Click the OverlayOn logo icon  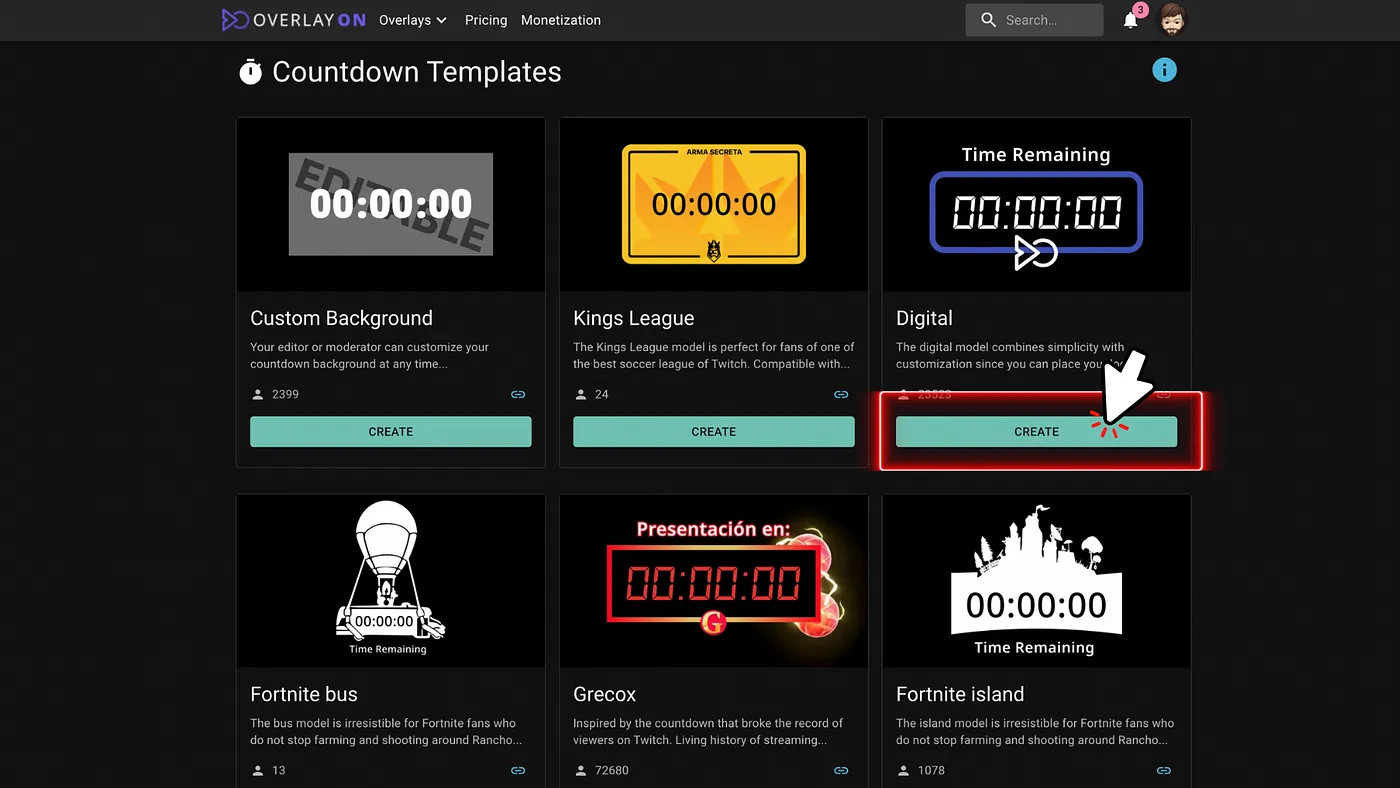coord(235,20)
